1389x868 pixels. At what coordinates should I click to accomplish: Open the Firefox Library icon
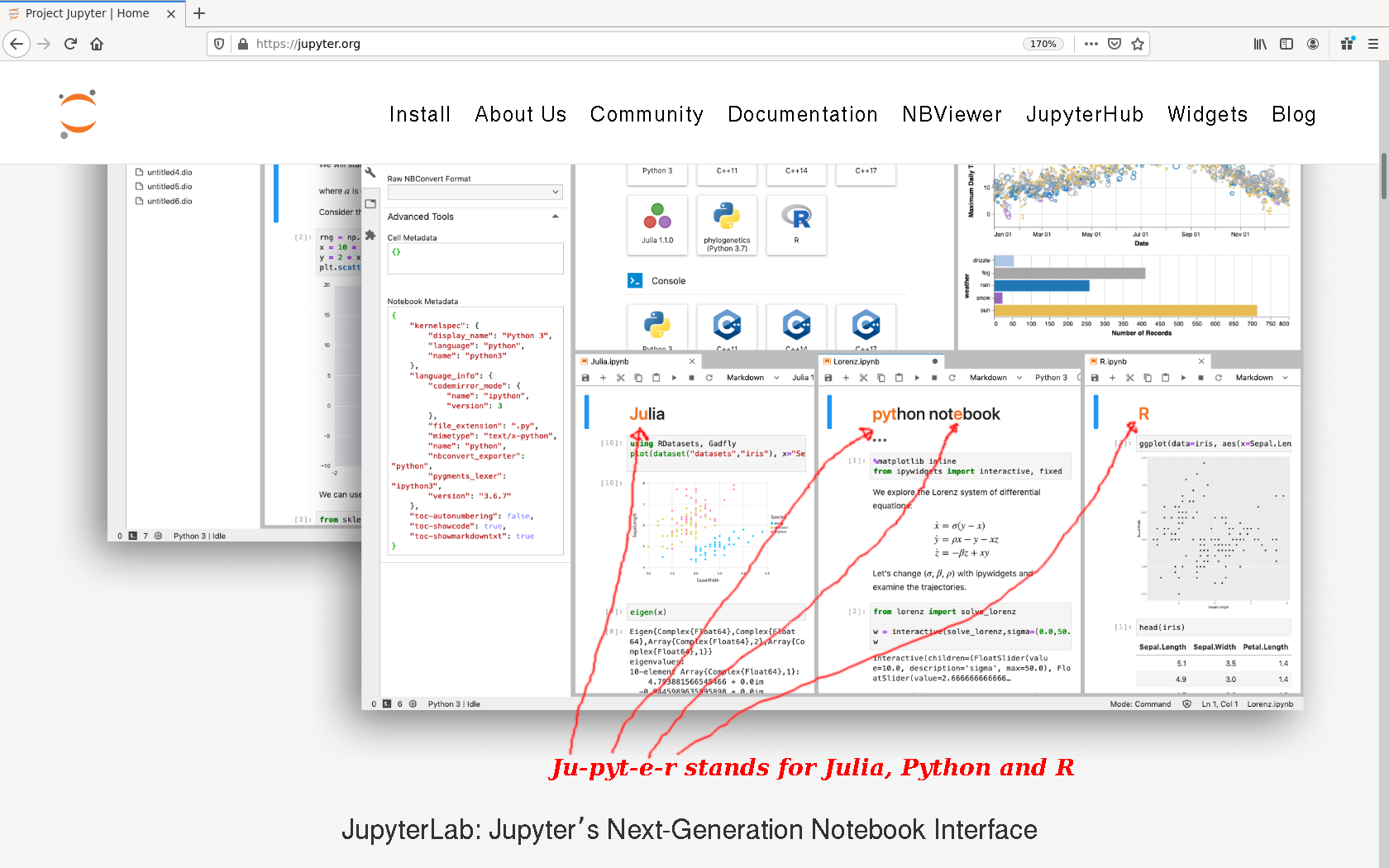[1260, 44]
